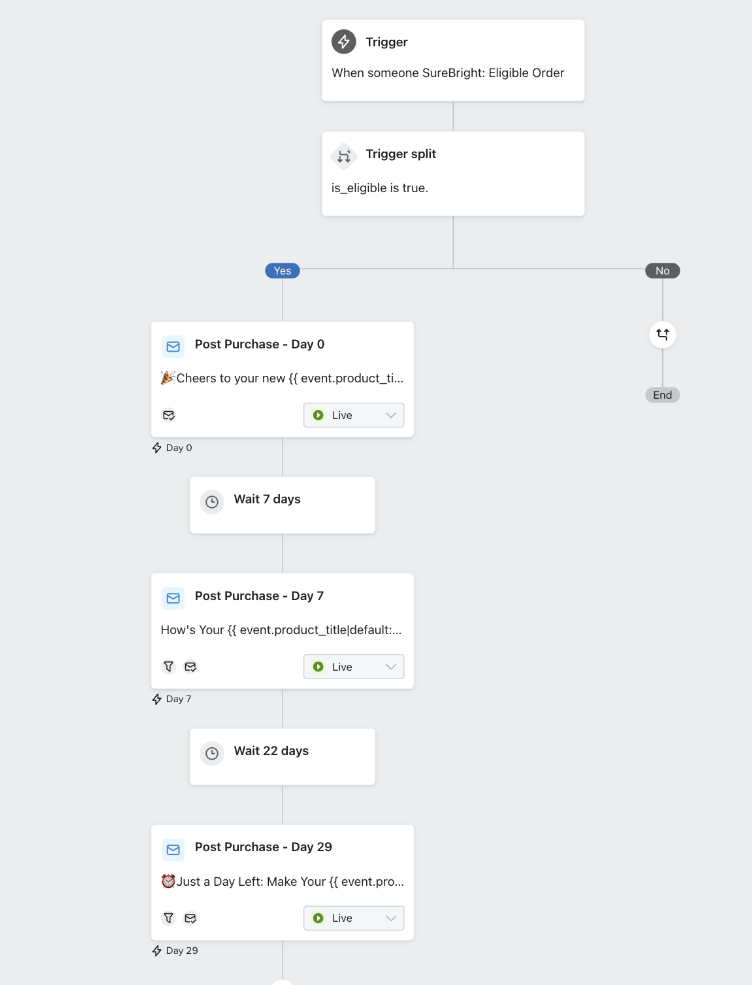Click the clock icon on Wait 22 days
This screenshot has width=752, height=985.
212,754
